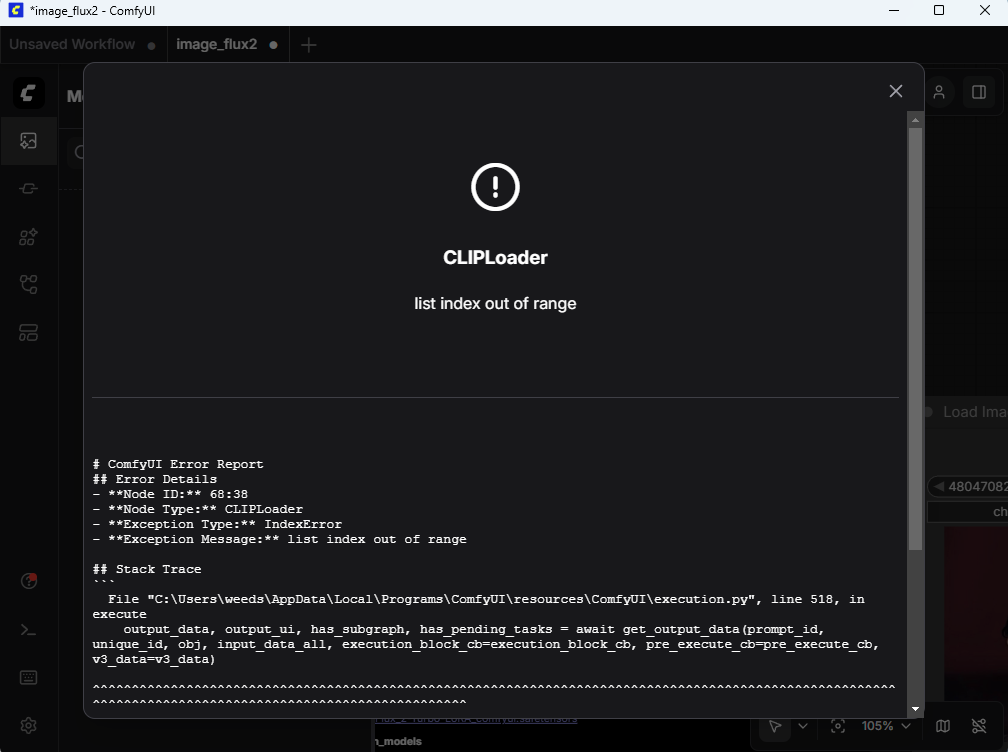Click the CLIPLoader error title
The width and height of the screenshot is (1008, 752).
coord(495,258)
